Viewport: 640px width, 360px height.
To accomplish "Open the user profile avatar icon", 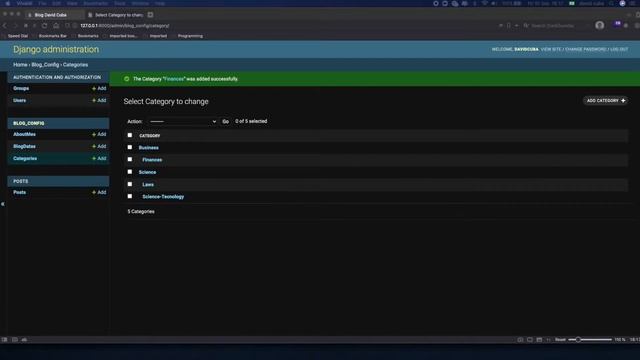I will 599,25.
